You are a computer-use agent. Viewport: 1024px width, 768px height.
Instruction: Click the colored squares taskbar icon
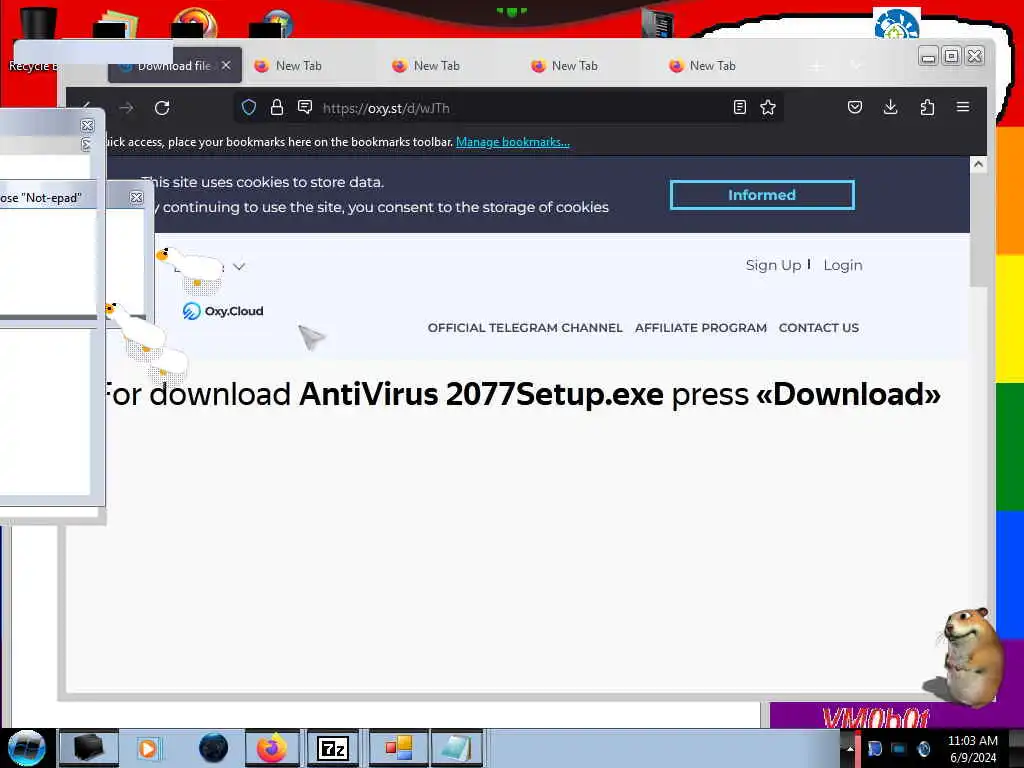point(399,748)
